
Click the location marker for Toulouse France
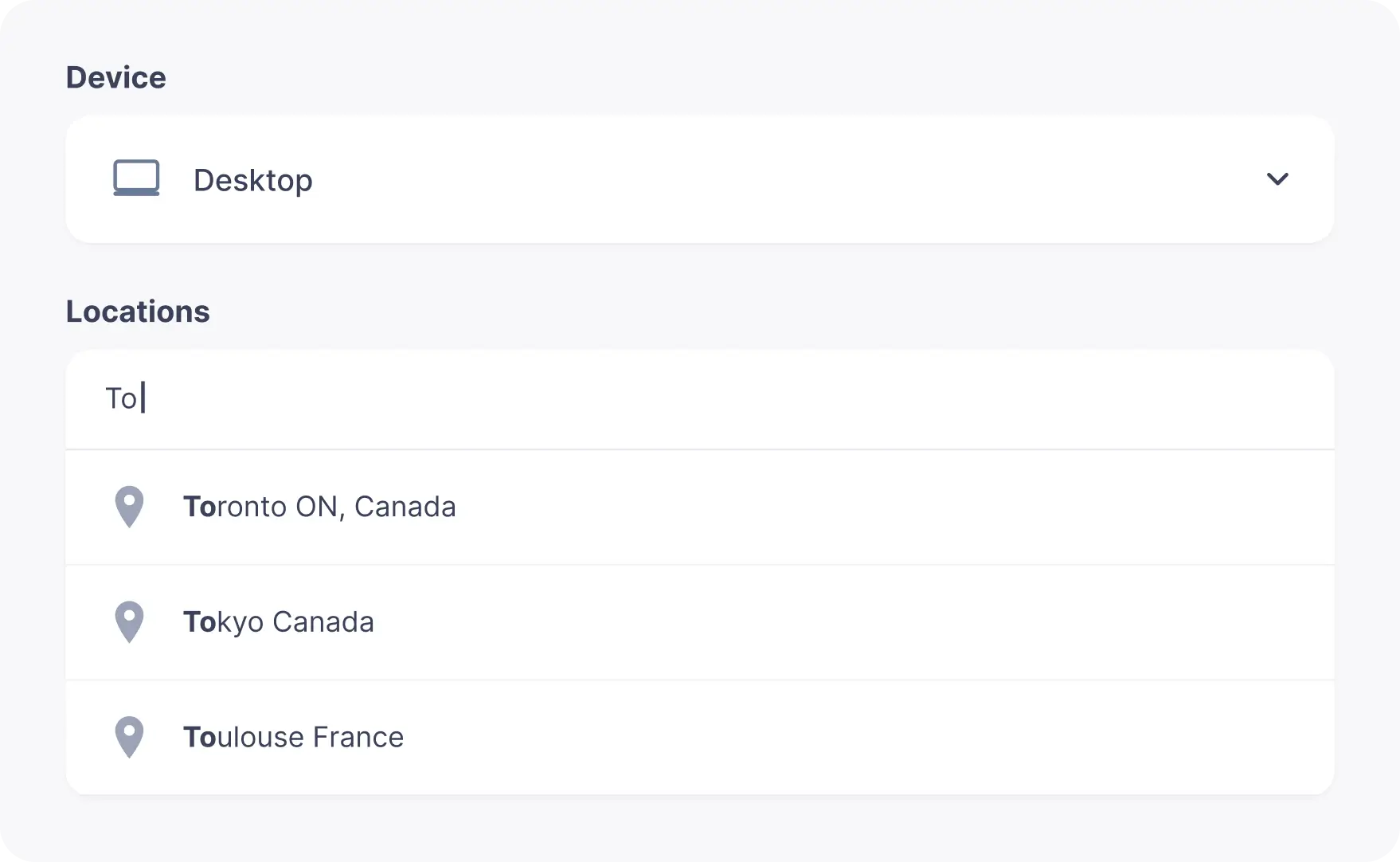coord(129,737)
